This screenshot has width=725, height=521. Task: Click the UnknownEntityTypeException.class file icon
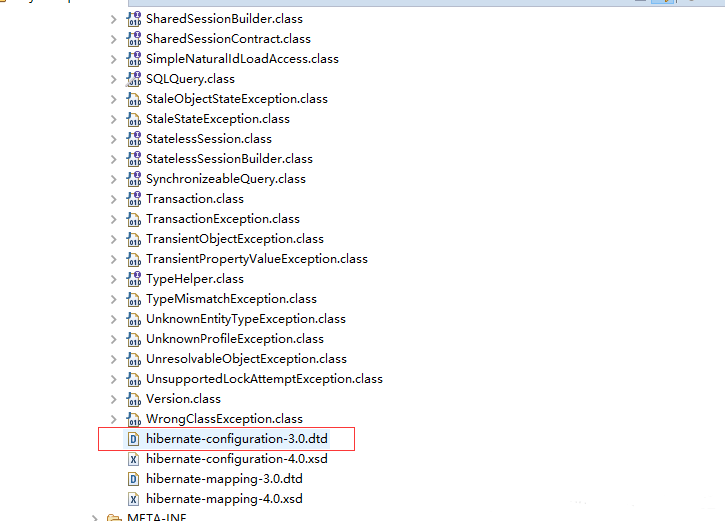(134, 319)
